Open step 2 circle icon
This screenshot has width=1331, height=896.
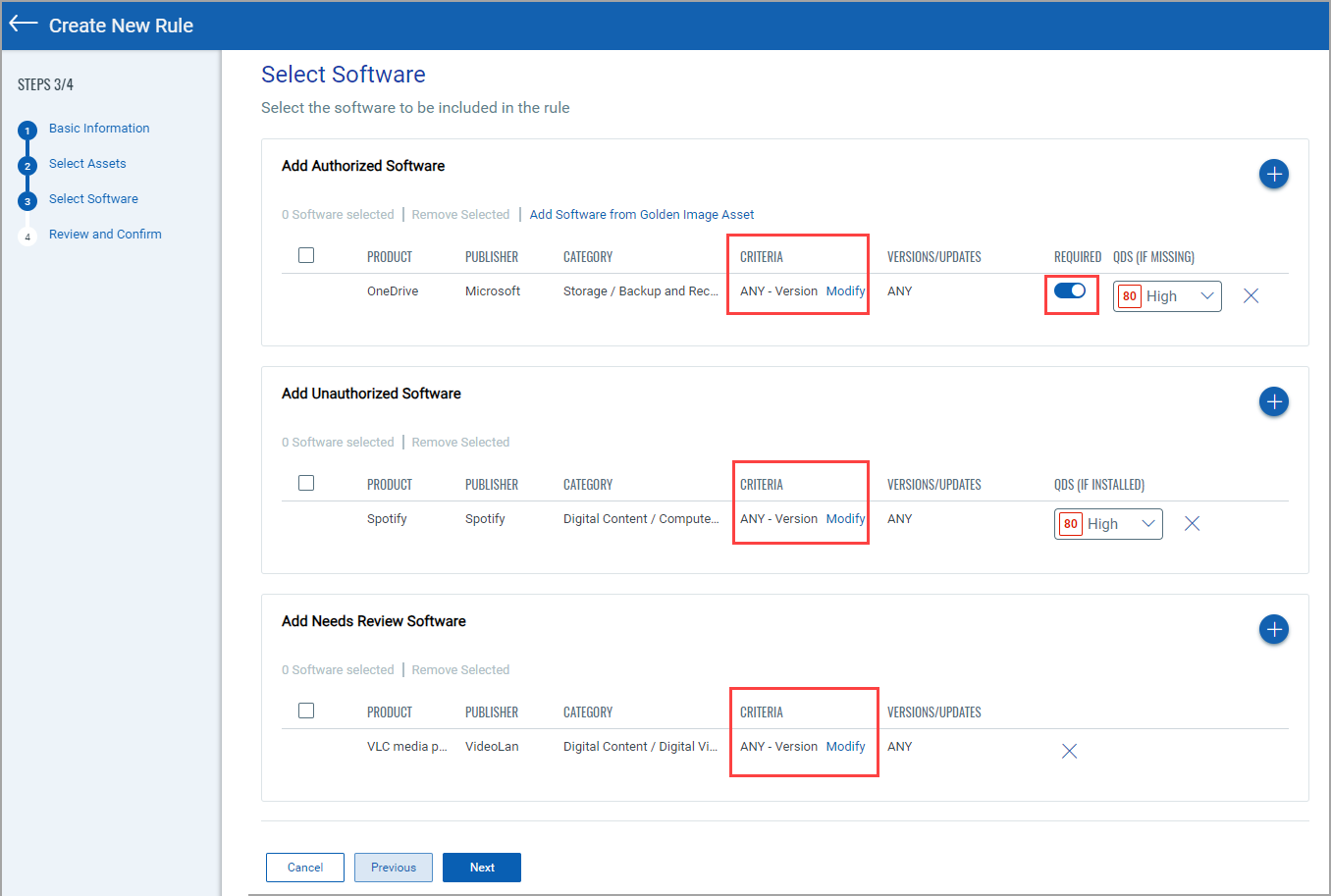[27, 166]
